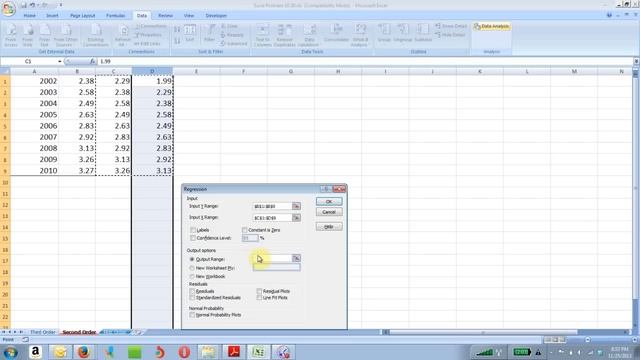Click the What-If Analysis icon
The image size is (640, 360).
(360, 35)
